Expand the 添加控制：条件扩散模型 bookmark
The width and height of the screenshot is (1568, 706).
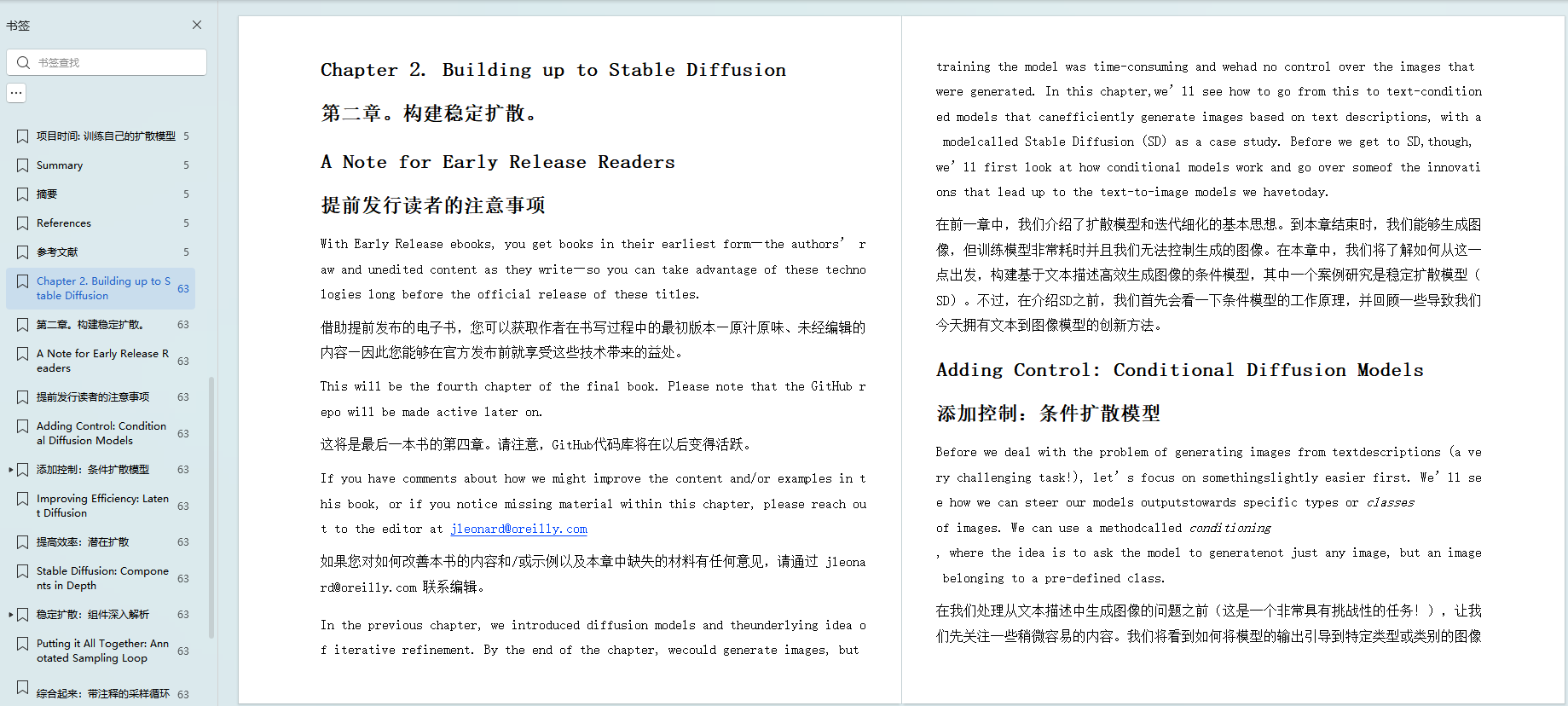10,470
